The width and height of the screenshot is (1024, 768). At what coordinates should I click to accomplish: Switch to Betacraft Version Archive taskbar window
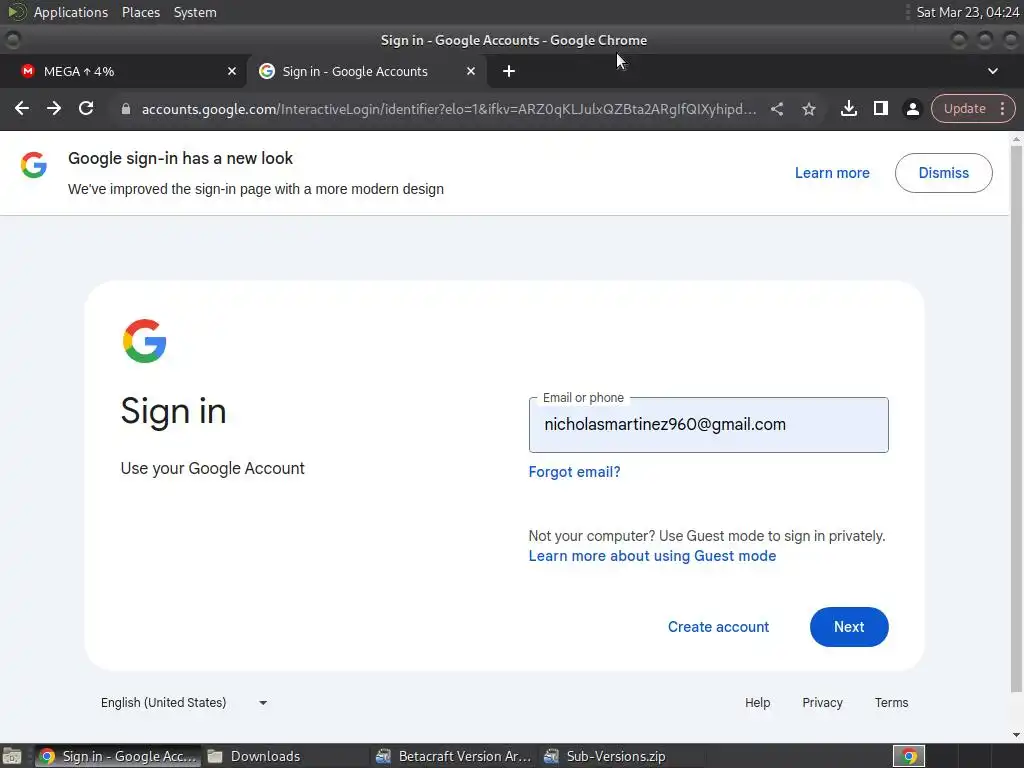455,756
